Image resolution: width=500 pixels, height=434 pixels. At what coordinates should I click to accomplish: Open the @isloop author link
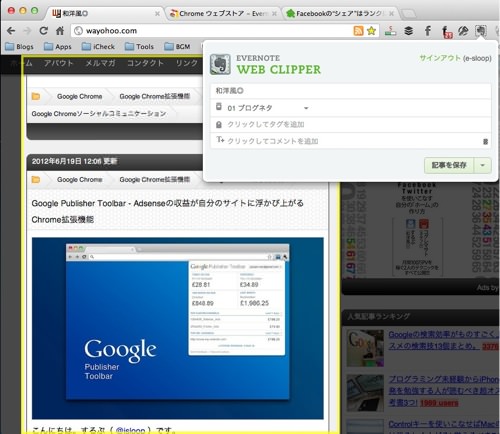pyautogui.click(x=130, y=430)
